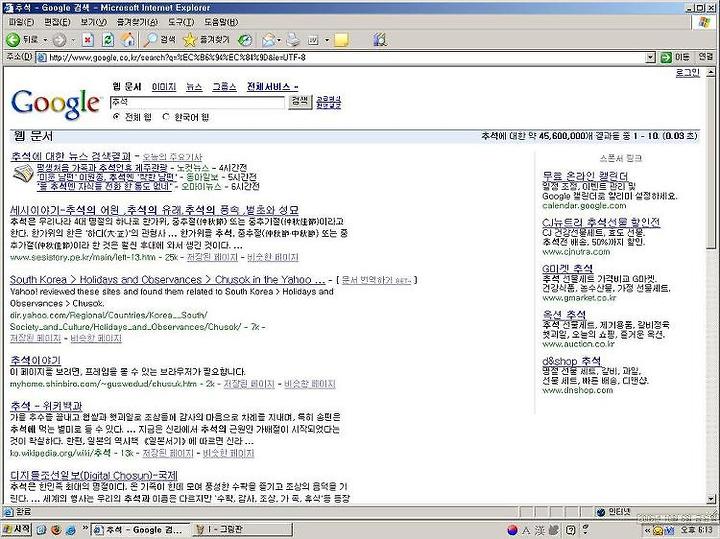This screenshot has height=539, width=720.
Task: Open the 편집(E) menu
Action: pyautogui.click(x=57, y=22)
